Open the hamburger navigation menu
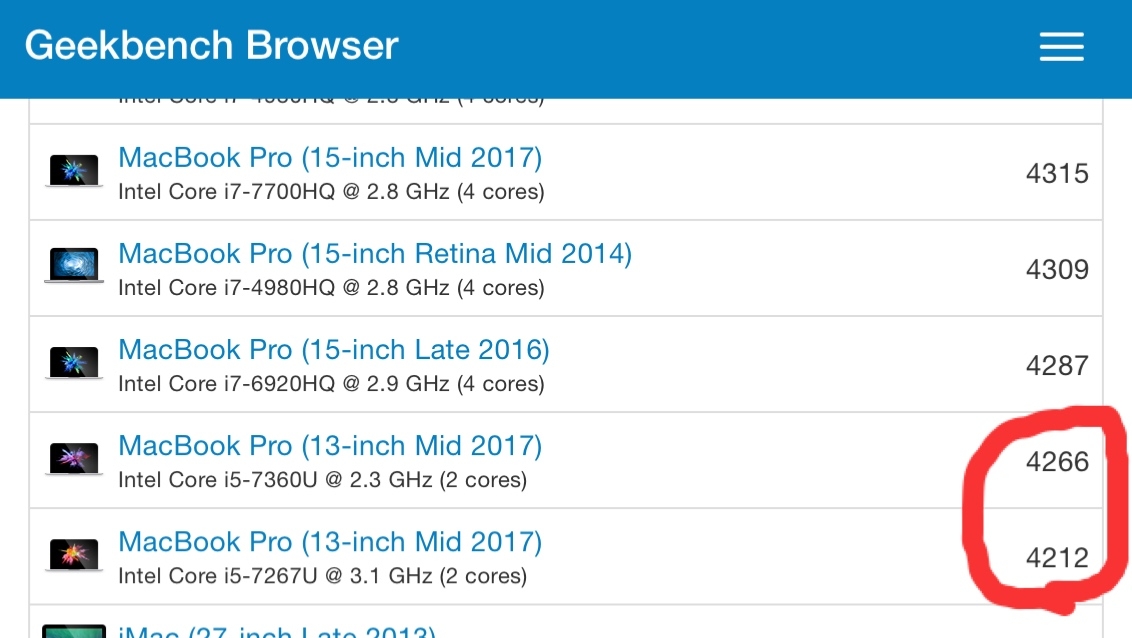 [x=1061, y=46]
